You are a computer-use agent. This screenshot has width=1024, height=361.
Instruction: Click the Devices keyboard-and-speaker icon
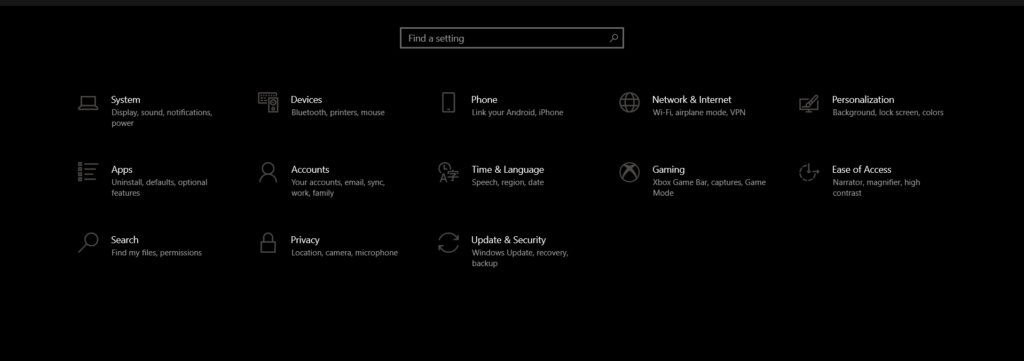pyautogui.click(x=268, y=102)
